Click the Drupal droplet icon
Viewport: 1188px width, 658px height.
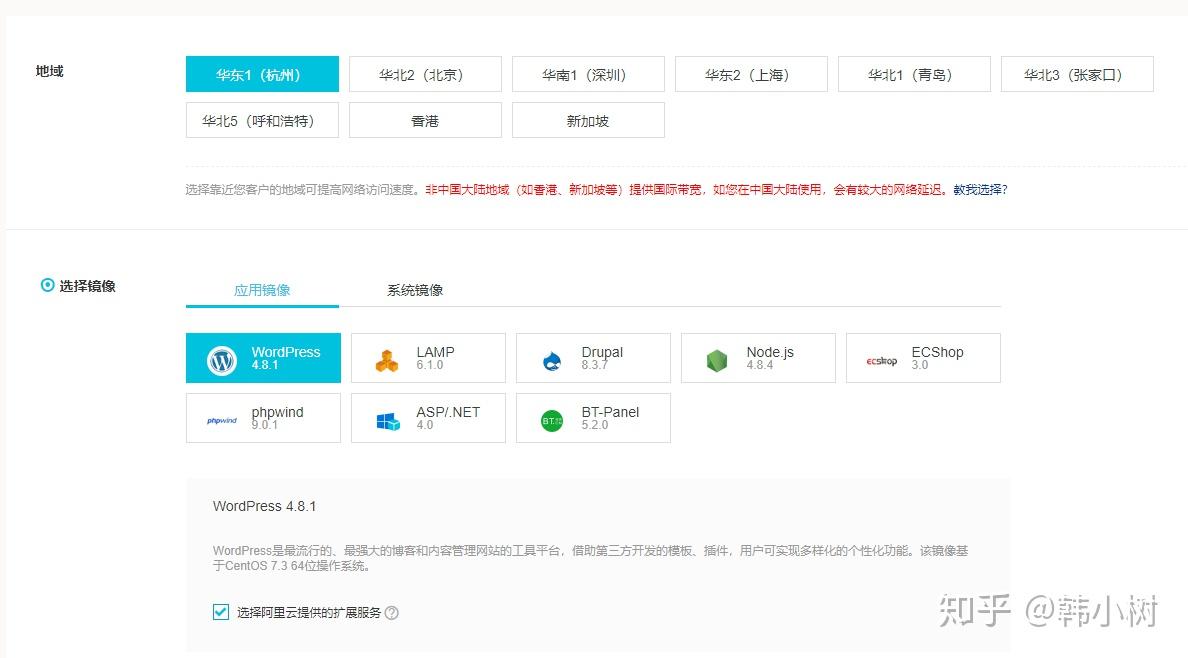pos(552,361)
